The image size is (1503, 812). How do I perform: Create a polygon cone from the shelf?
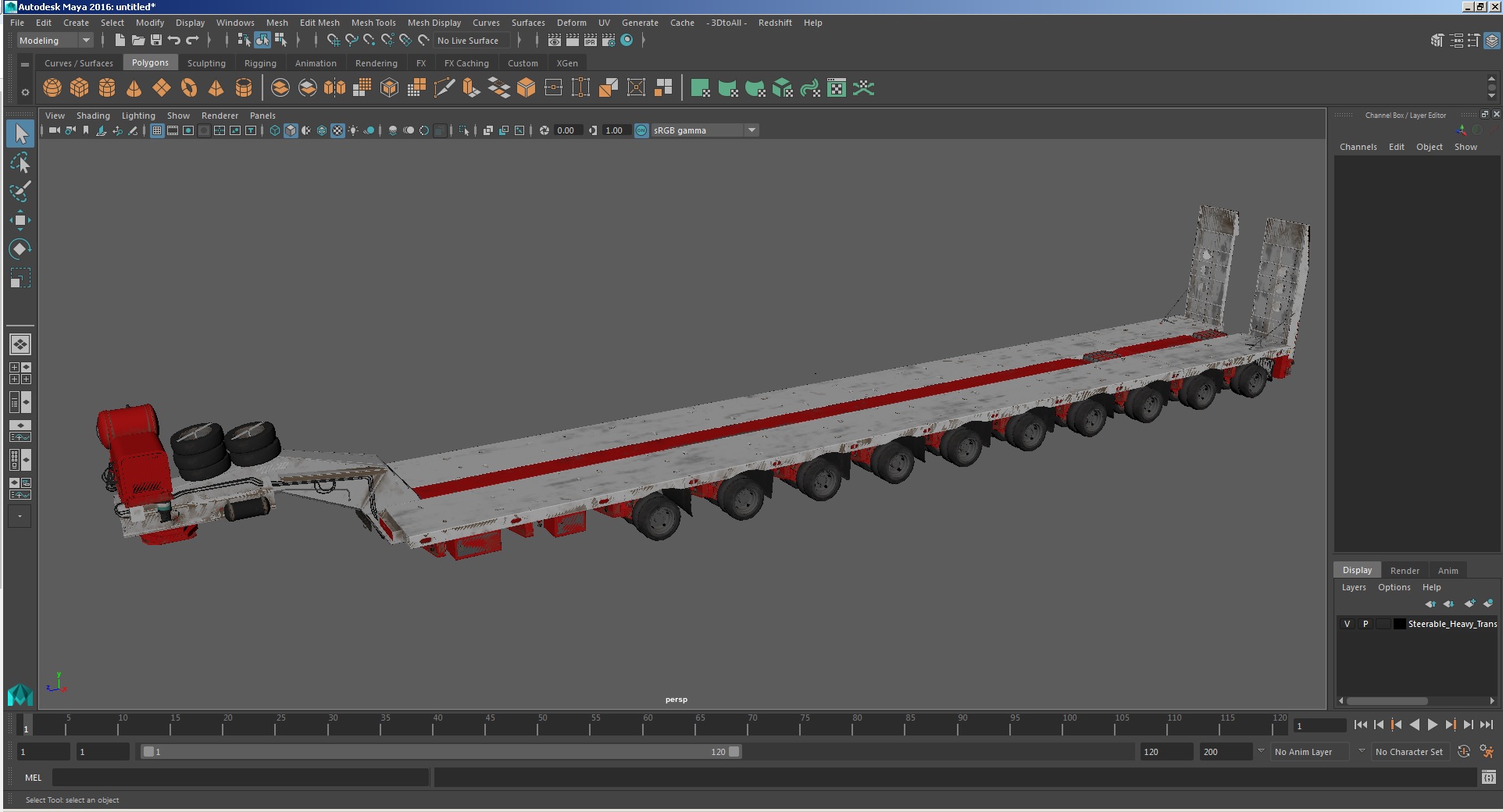(x=134, y=88)
